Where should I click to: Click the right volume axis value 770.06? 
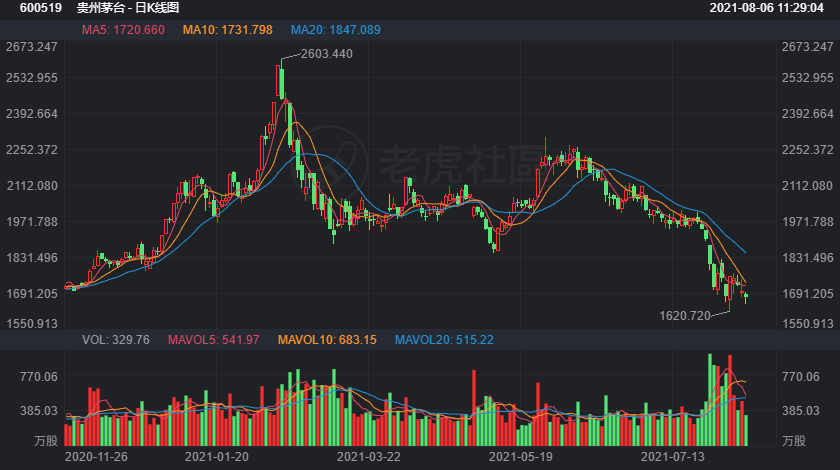tap(800, 377)
